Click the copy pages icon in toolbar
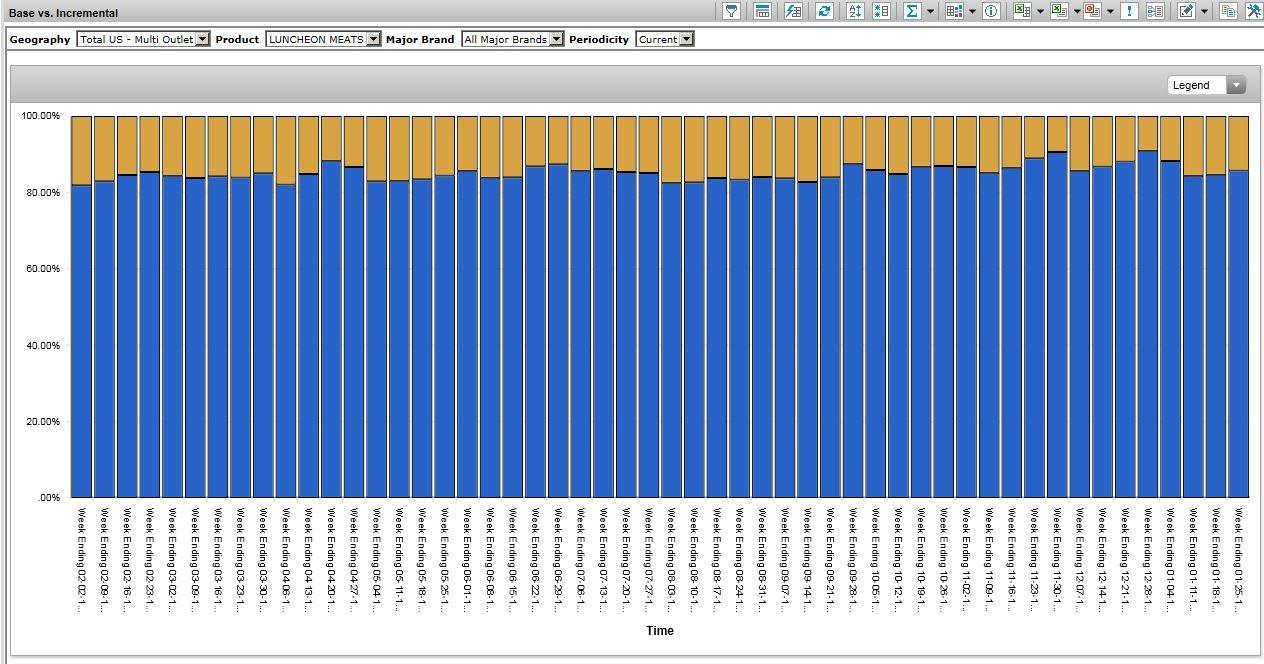The height and width of the screenshot is (664, 1264). tap(1228, 11)
